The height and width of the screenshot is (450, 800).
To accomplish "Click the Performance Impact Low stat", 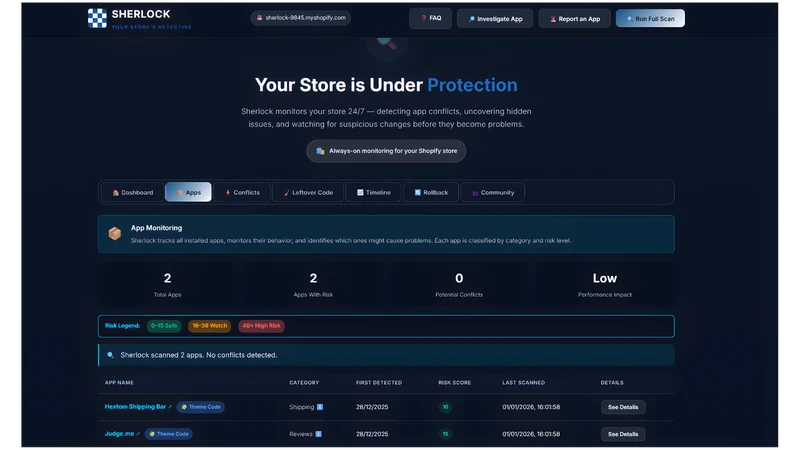I will [x=605, y=285].
